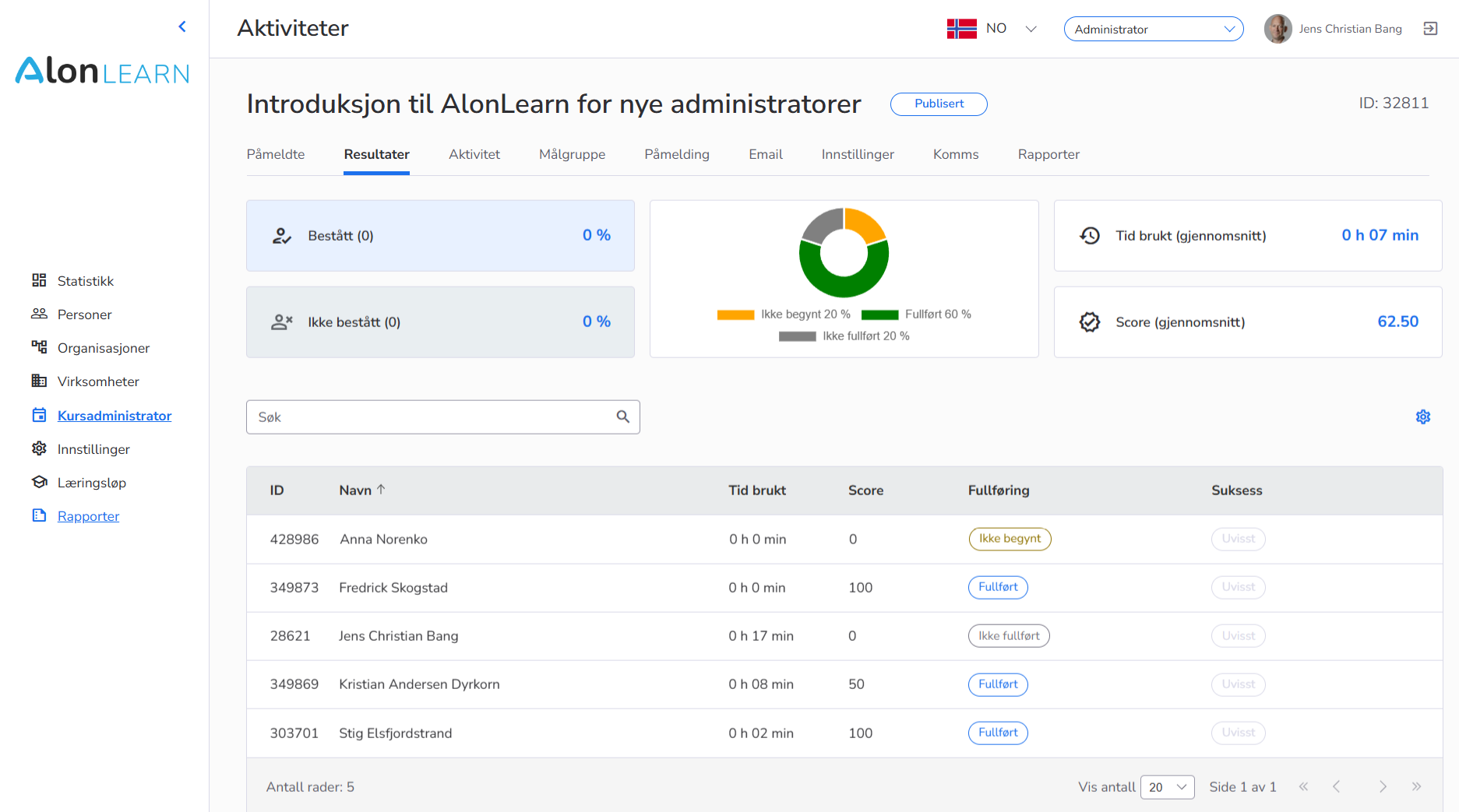This screenshot has width=1459, height=812.
Task: Open Organisasjoner in the sidebar
Action: click(x=104, y=347)
